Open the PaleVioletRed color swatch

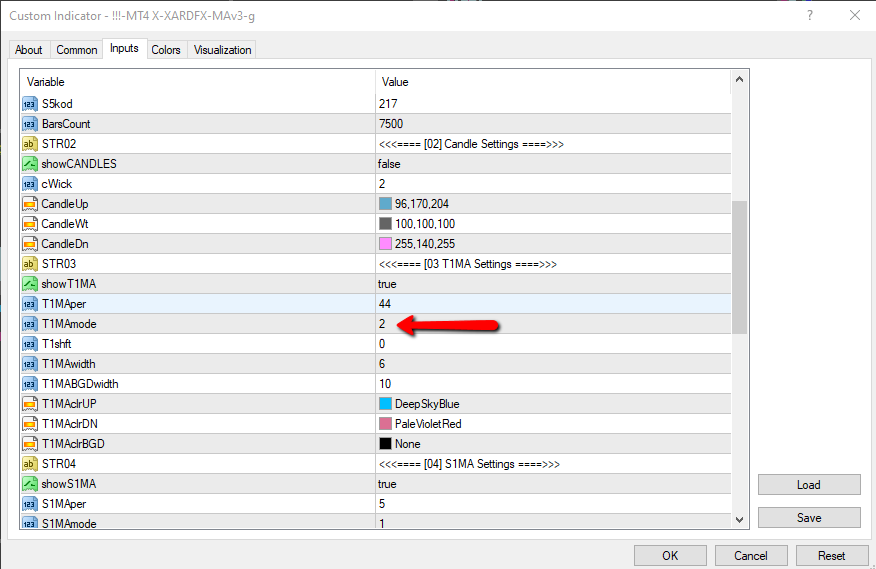[385, 424]
